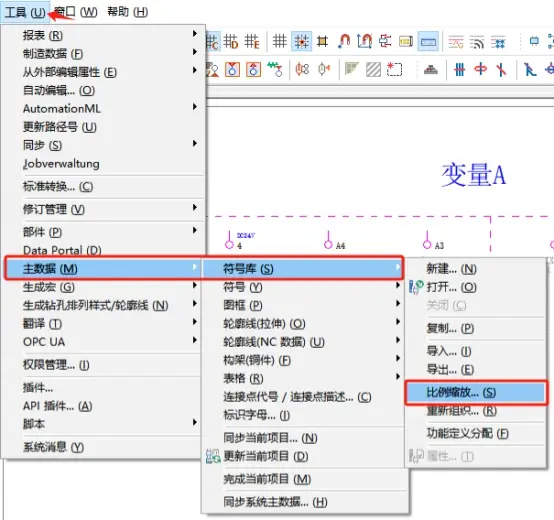Click the yellow 123 numbering icon

[x=406, y=41]
